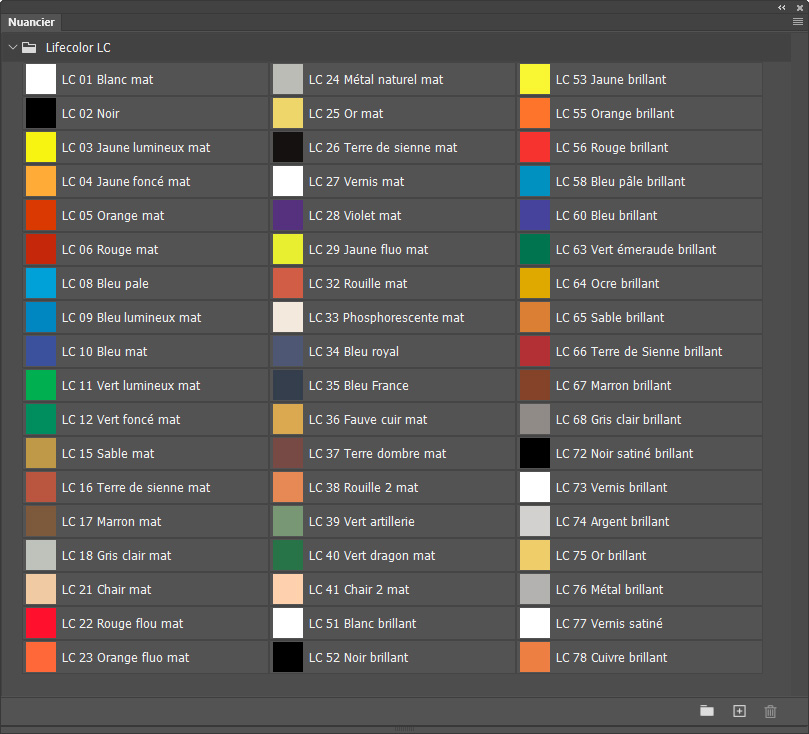Pick the LC 16 Terre de sienne mat swatch
This screenshot has height=734, width=809.
(41, 488)
